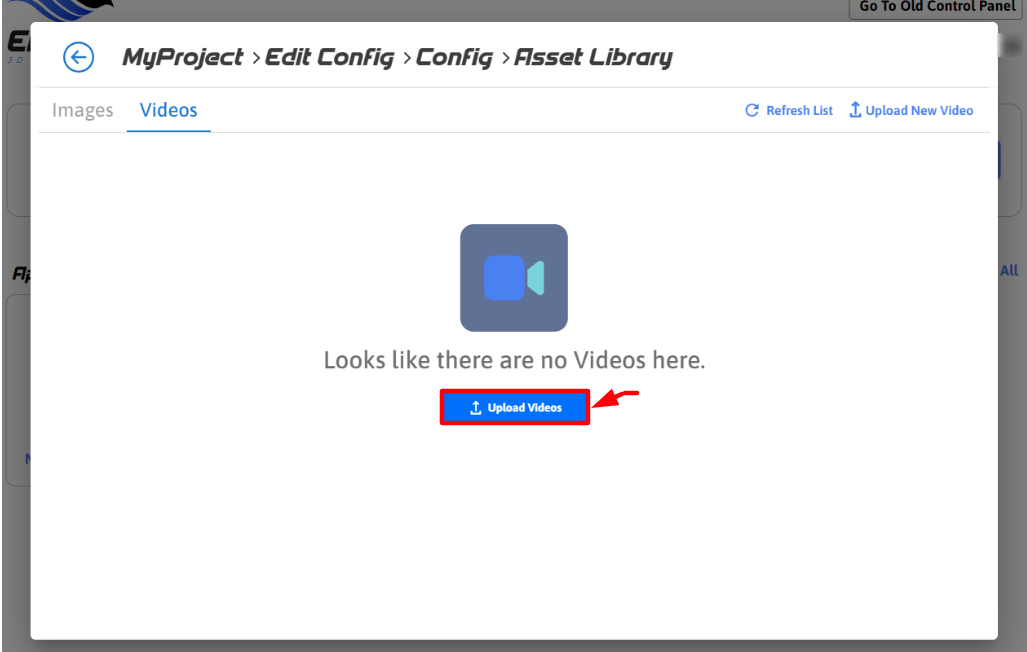Click the 'no Videos here' message text
This screenshot has height=652, width=1027.
point(514,360)
